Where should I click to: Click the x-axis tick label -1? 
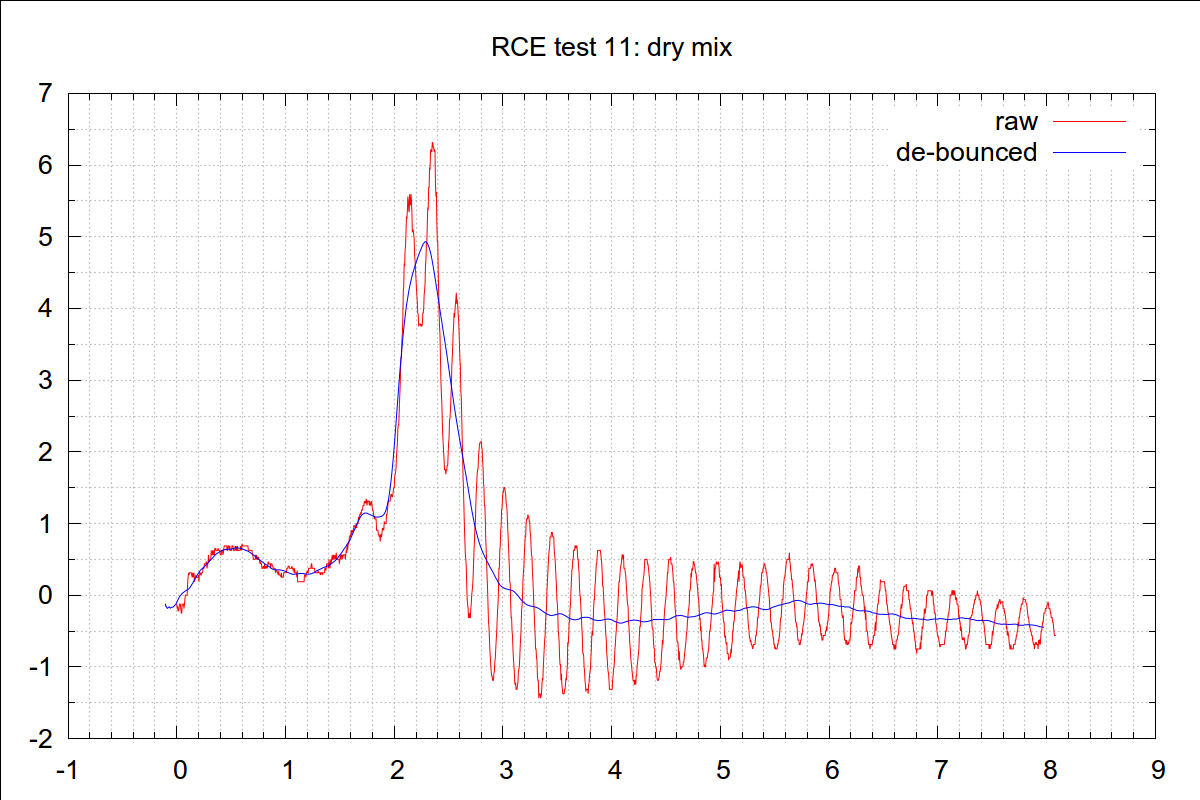point(67,771)
